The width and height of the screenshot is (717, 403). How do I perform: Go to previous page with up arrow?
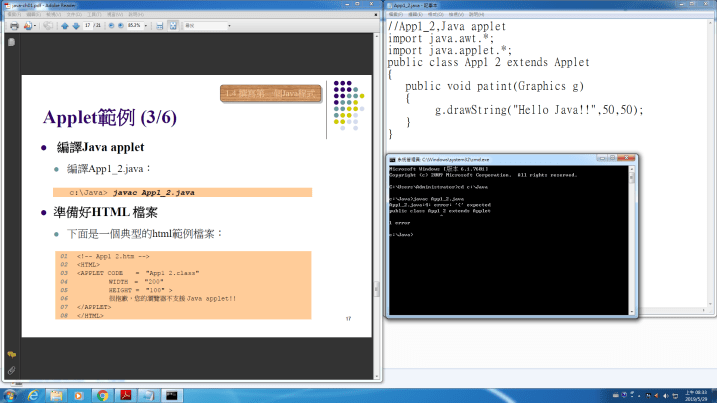tap(65, 26)
